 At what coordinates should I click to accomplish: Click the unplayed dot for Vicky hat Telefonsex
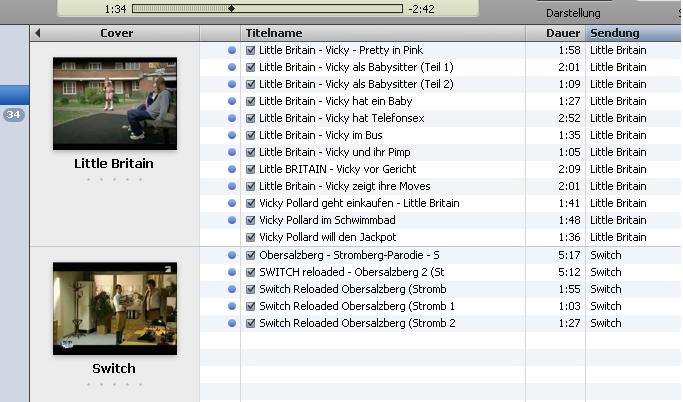pos(232,118)
